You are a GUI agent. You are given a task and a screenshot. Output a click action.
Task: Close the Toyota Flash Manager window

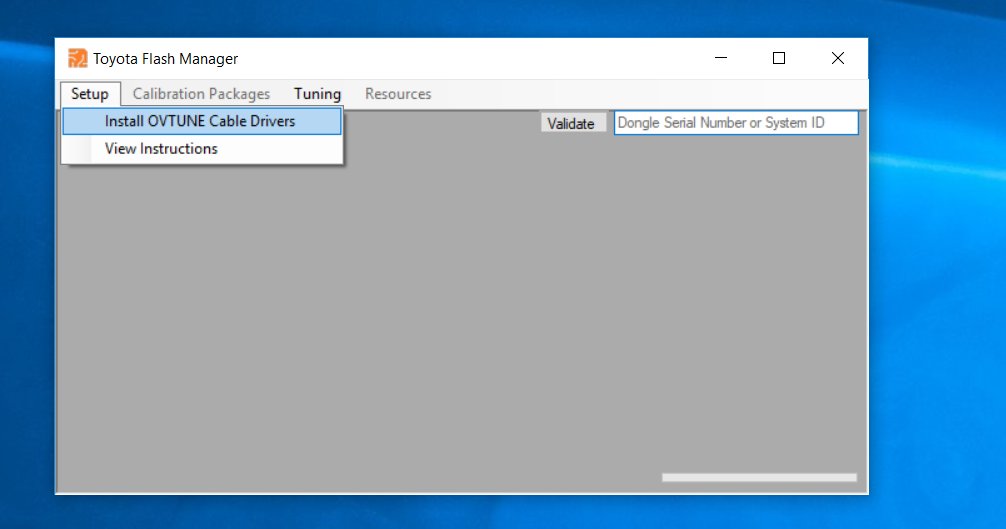pos(838,58)
